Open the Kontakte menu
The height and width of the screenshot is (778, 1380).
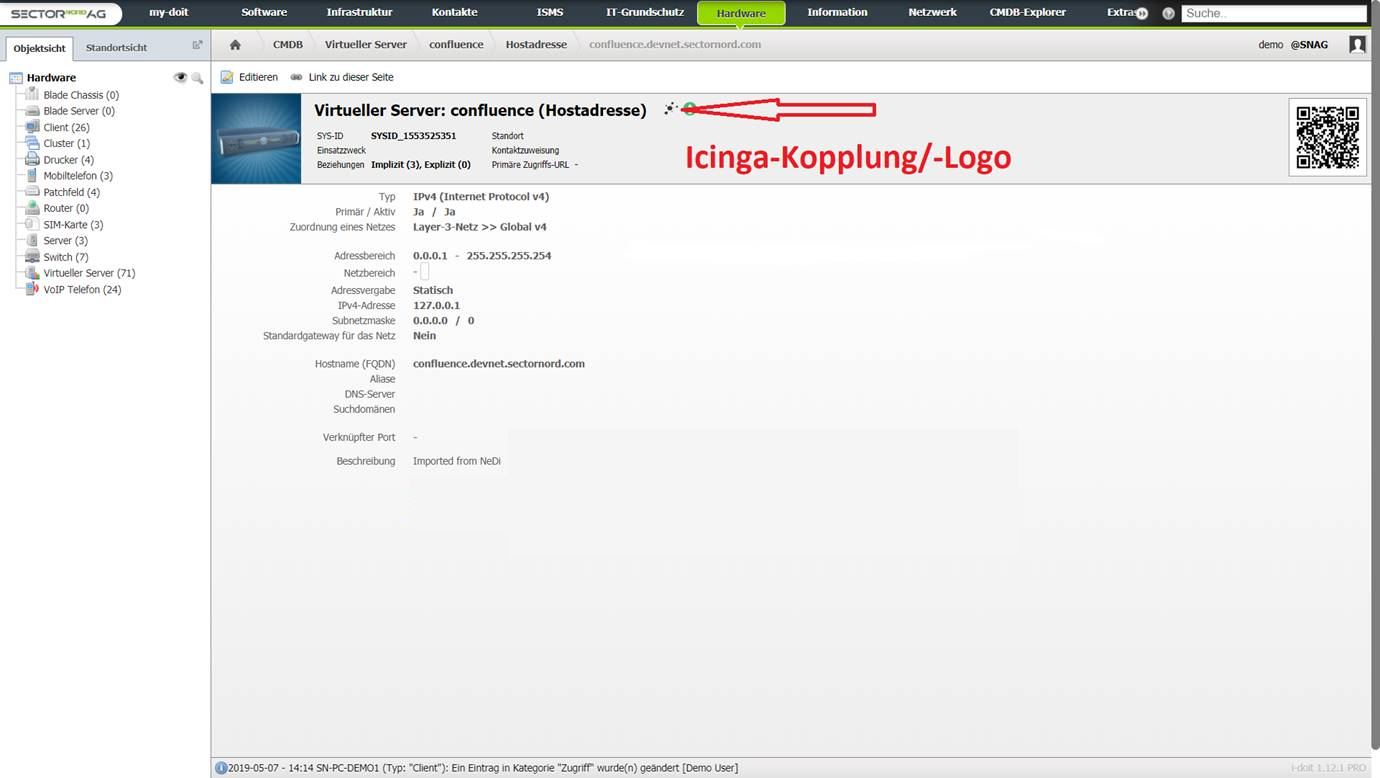click(454, 13)
